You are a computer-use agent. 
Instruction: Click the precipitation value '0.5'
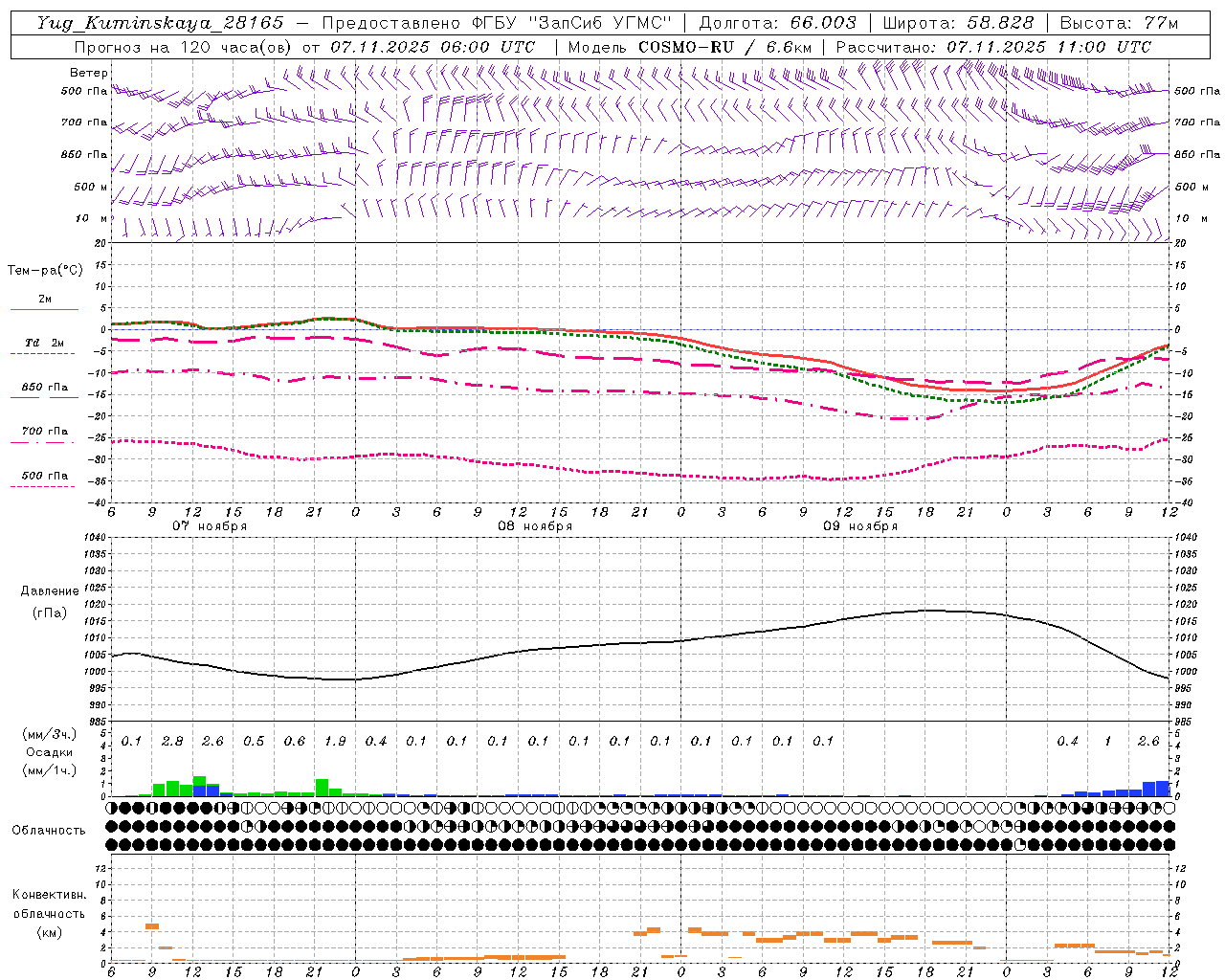pyautogui.click(x=254, y=741)
